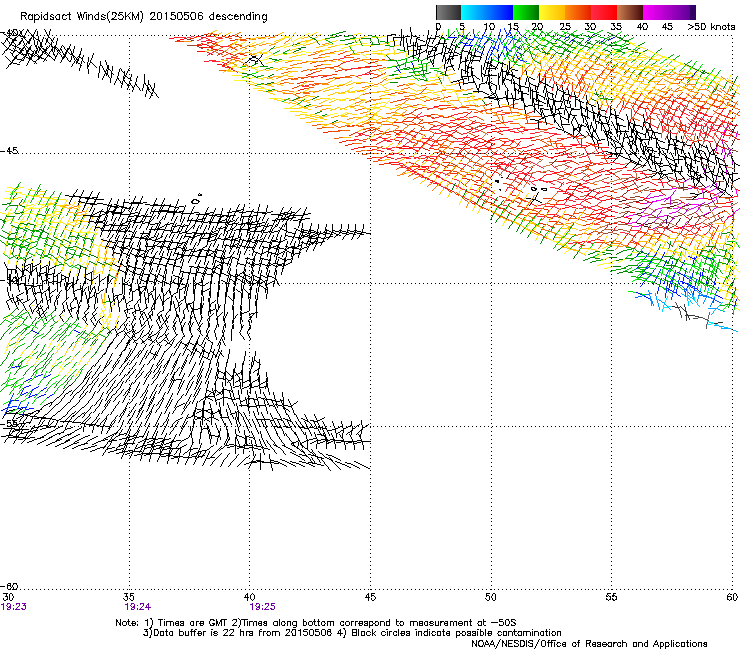Viewport: 740px width, 650px height.
Task: Click the 'Data buffer is 22 hrs' note line
Action: coord(352,633)
